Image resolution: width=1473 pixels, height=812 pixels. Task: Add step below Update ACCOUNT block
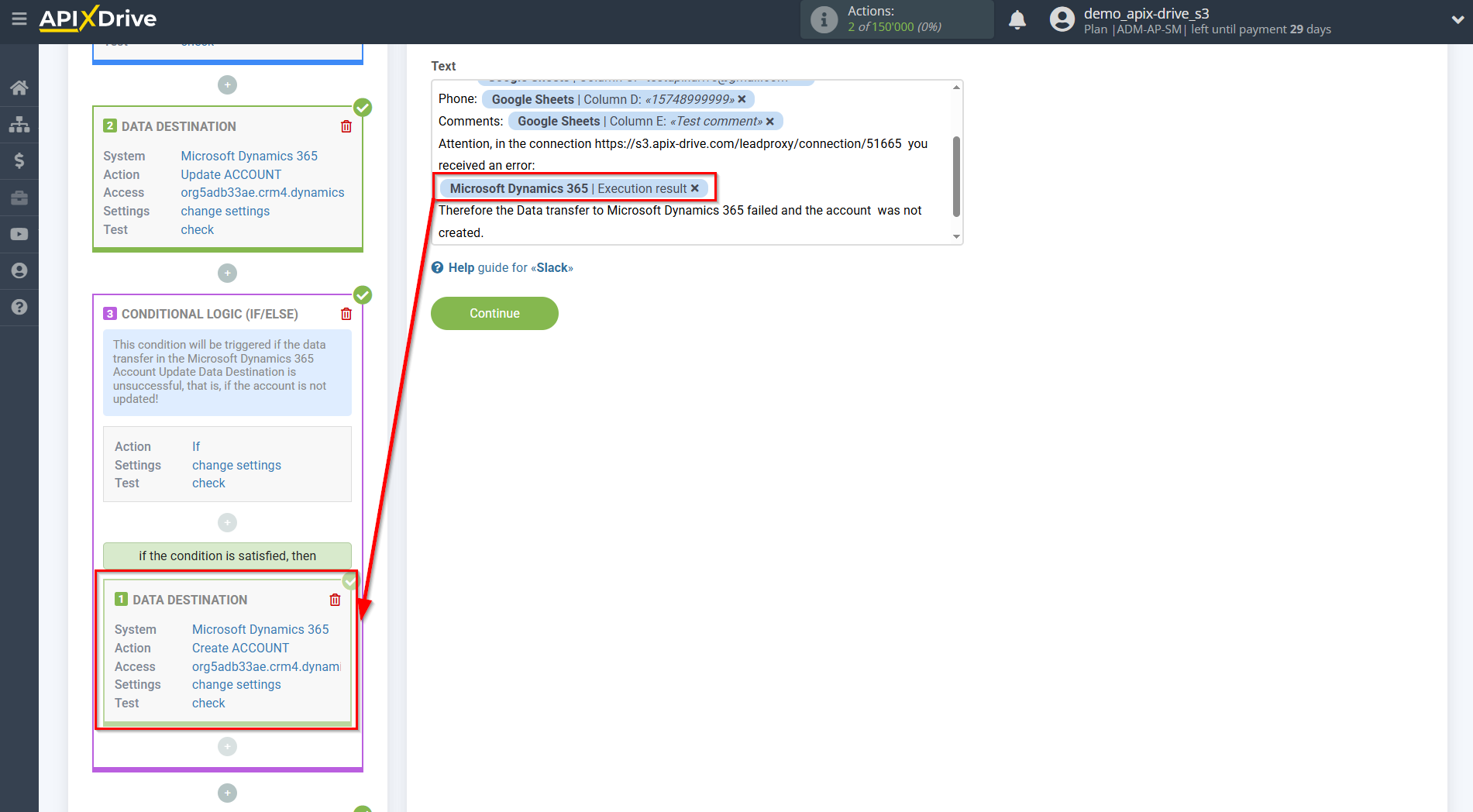227,273
